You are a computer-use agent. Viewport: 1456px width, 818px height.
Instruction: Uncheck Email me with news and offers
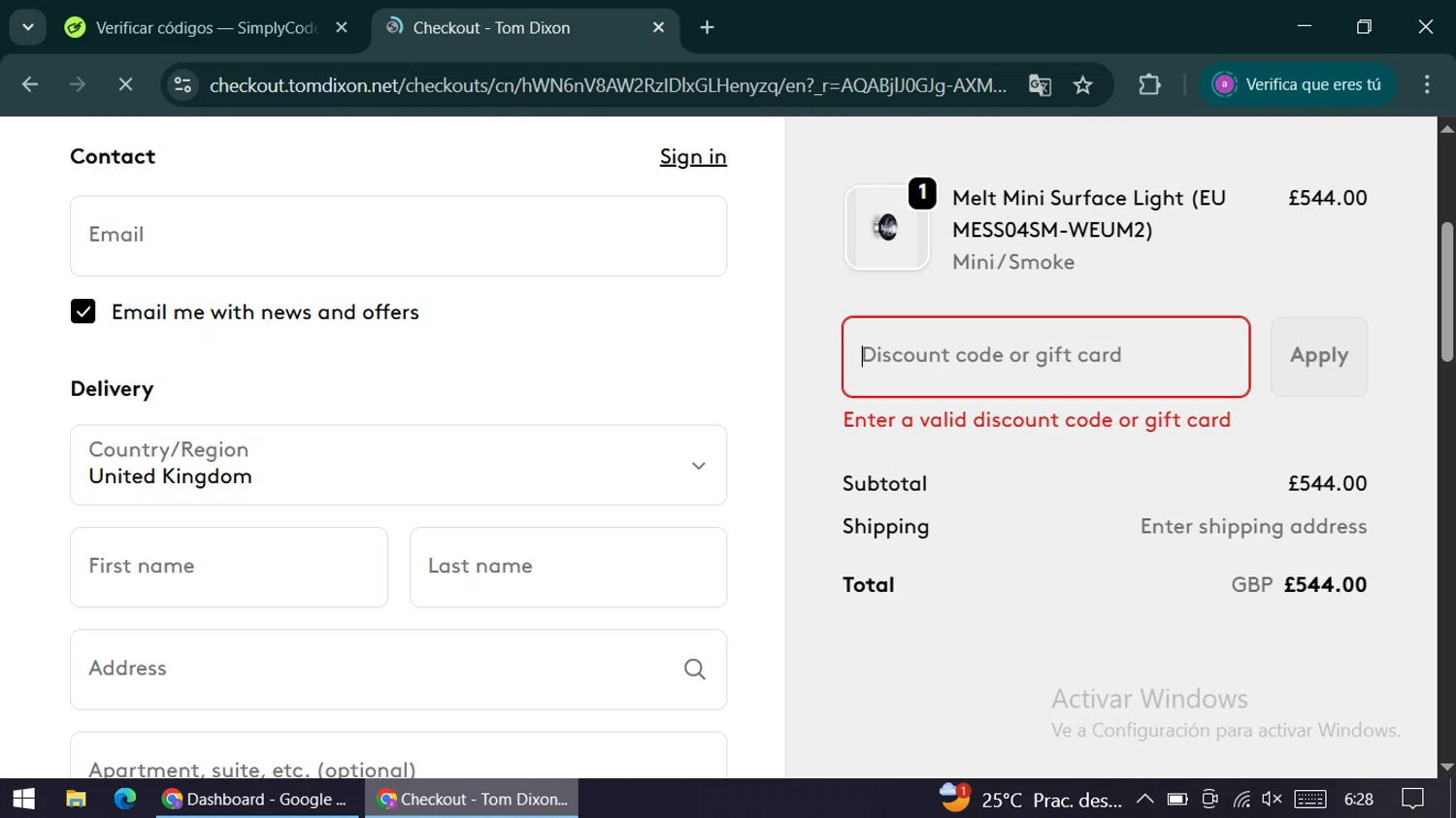click(83, 311)
